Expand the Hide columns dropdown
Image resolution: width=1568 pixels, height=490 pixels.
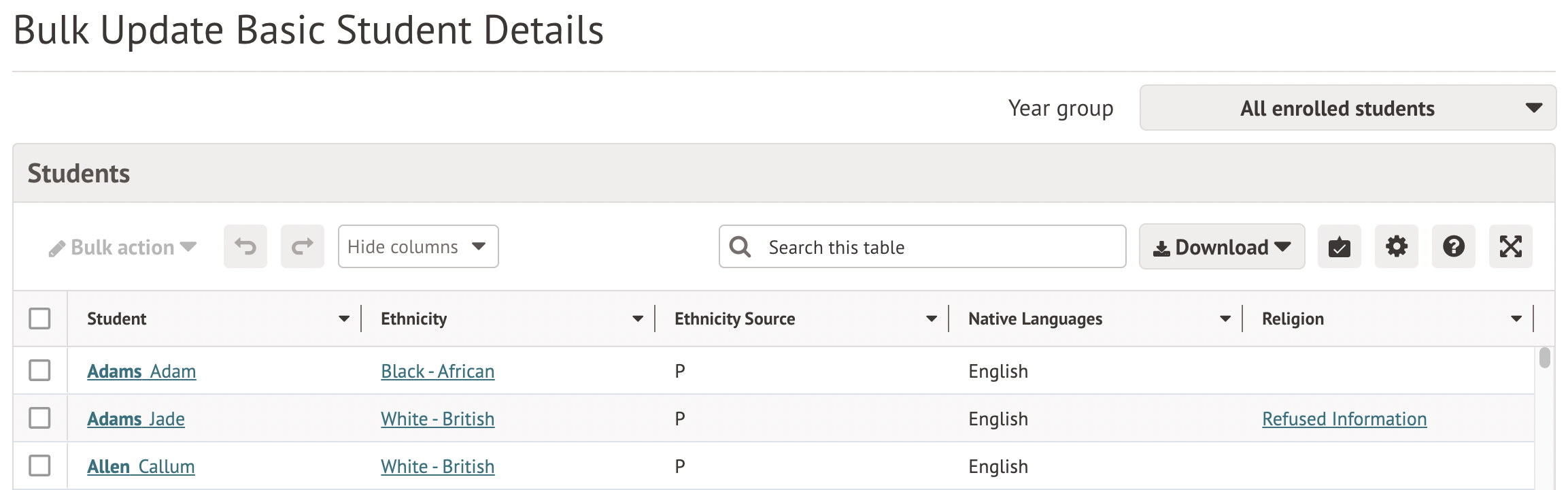417,246
